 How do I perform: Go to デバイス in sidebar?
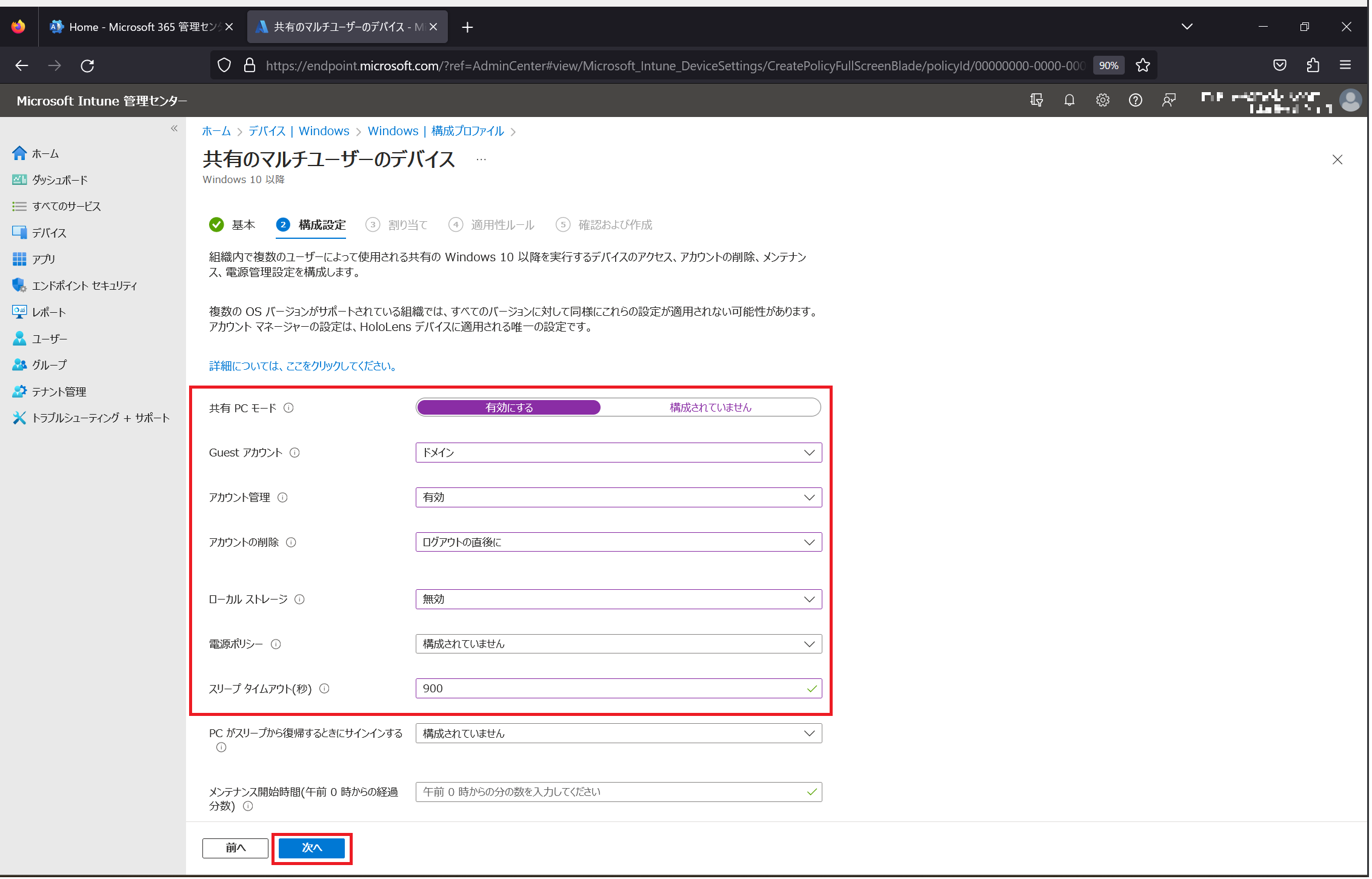click(x=41, y=233)
